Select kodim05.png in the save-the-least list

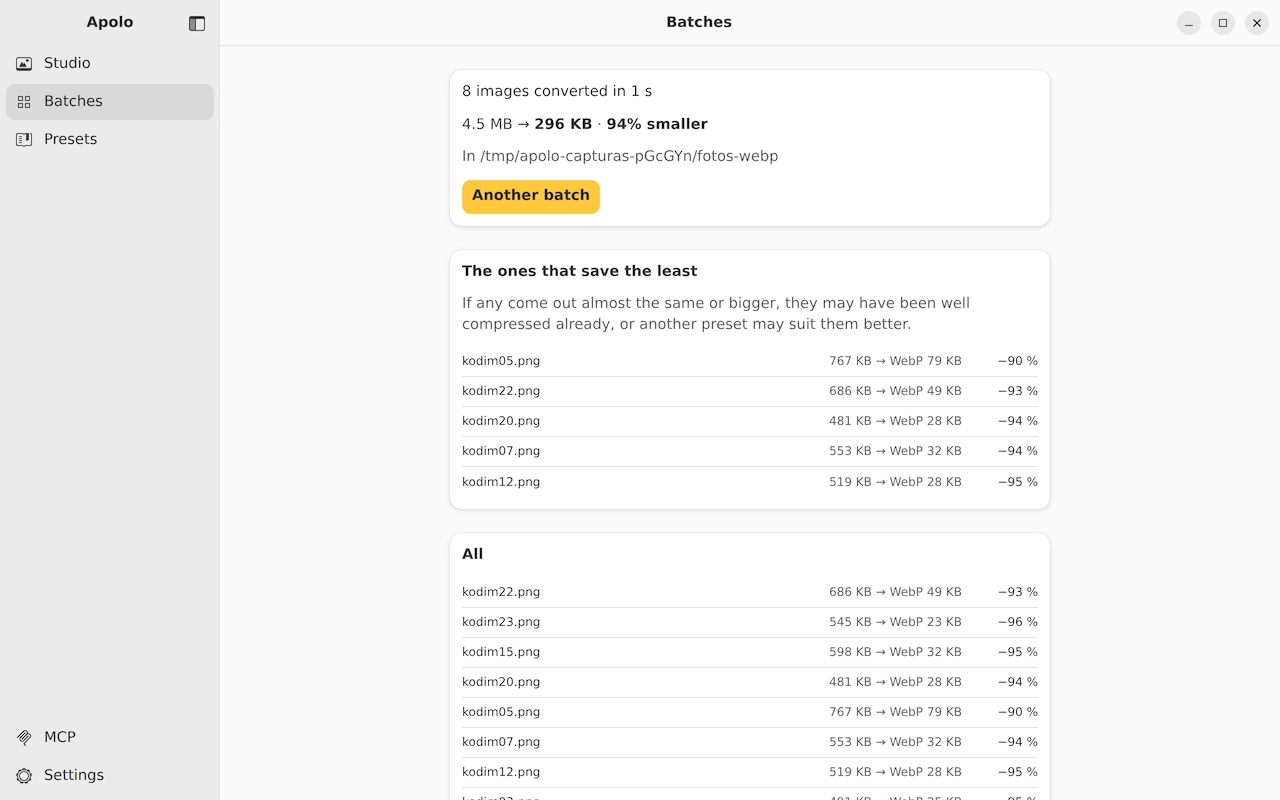(x=750, y=361)
